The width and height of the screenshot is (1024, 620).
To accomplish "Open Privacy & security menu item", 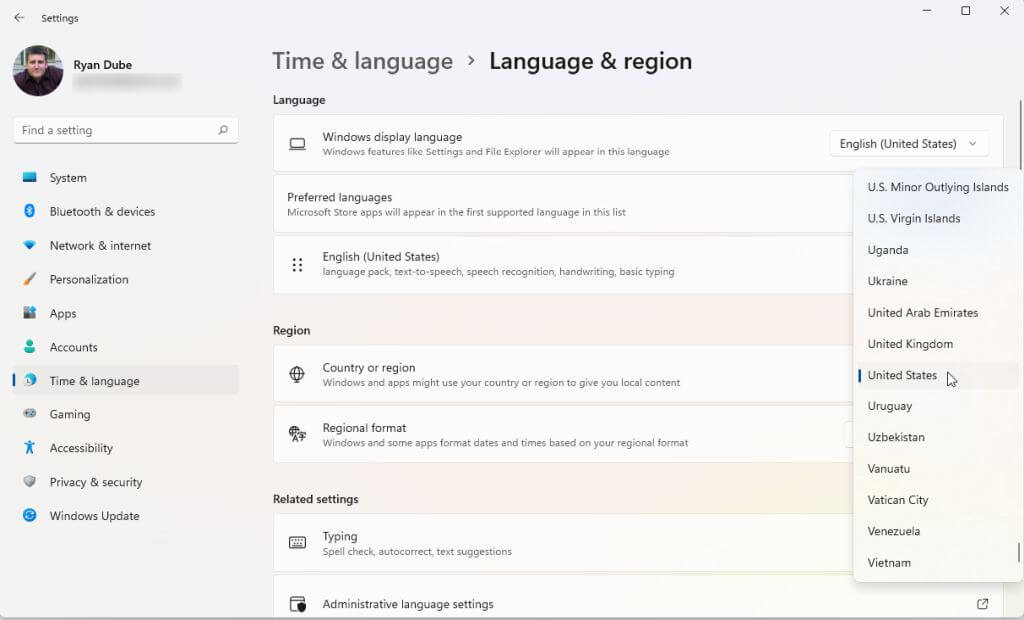I will pyautogui.click(x=96, y=483).
